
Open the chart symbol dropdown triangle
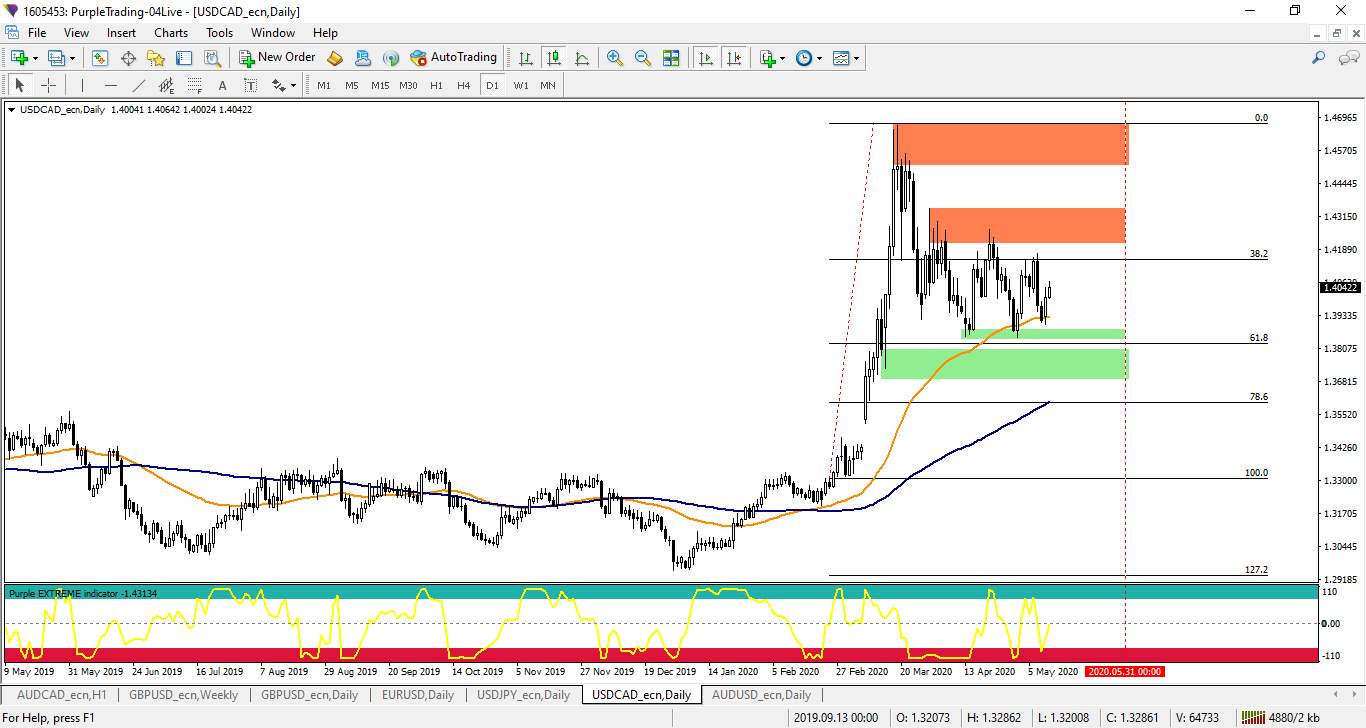point(11,110)
